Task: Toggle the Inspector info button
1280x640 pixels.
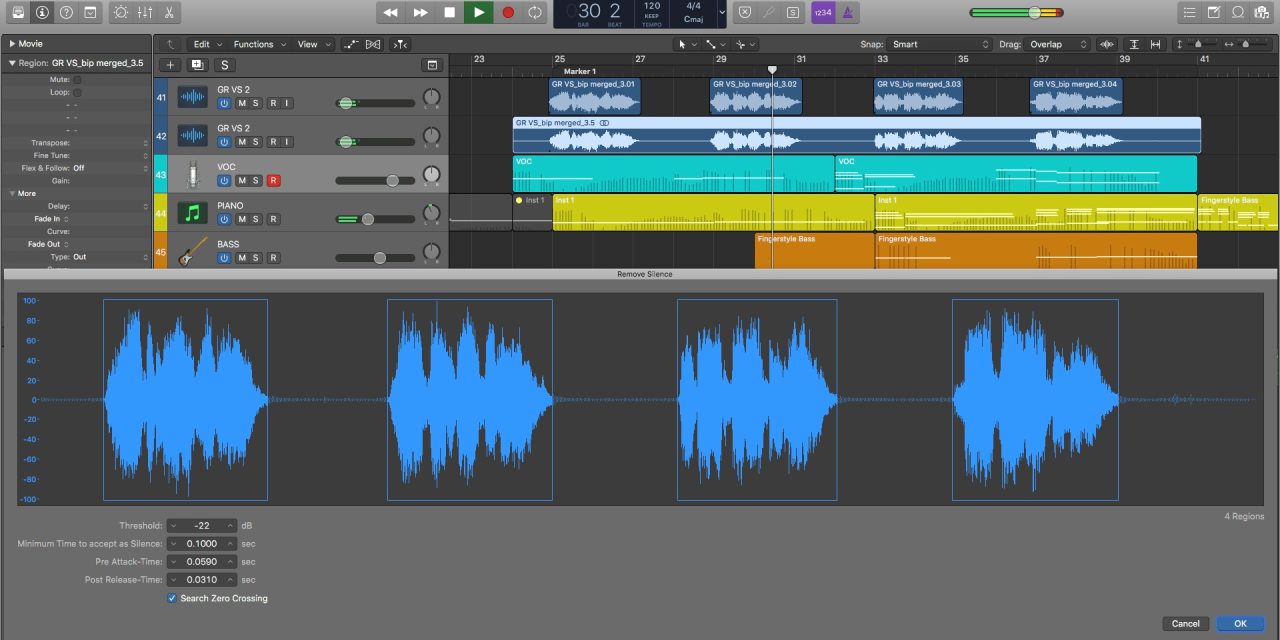Action: 42,12
